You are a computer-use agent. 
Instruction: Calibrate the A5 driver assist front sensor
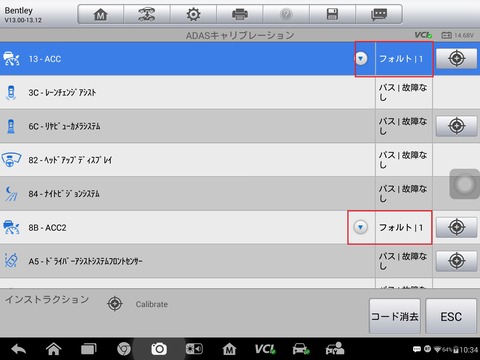click(456, 261)
